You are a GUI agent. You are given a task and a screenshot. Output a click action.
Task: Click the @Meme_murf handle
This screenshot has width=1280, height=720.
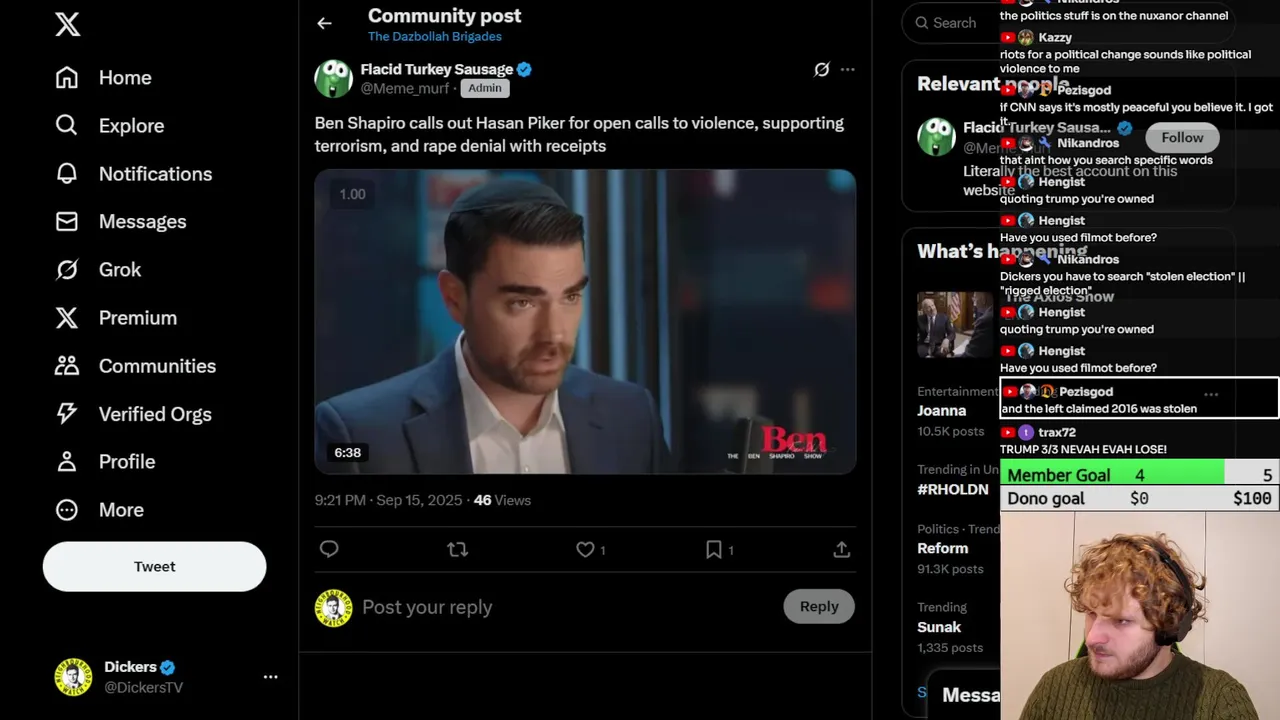coord(405,89)
